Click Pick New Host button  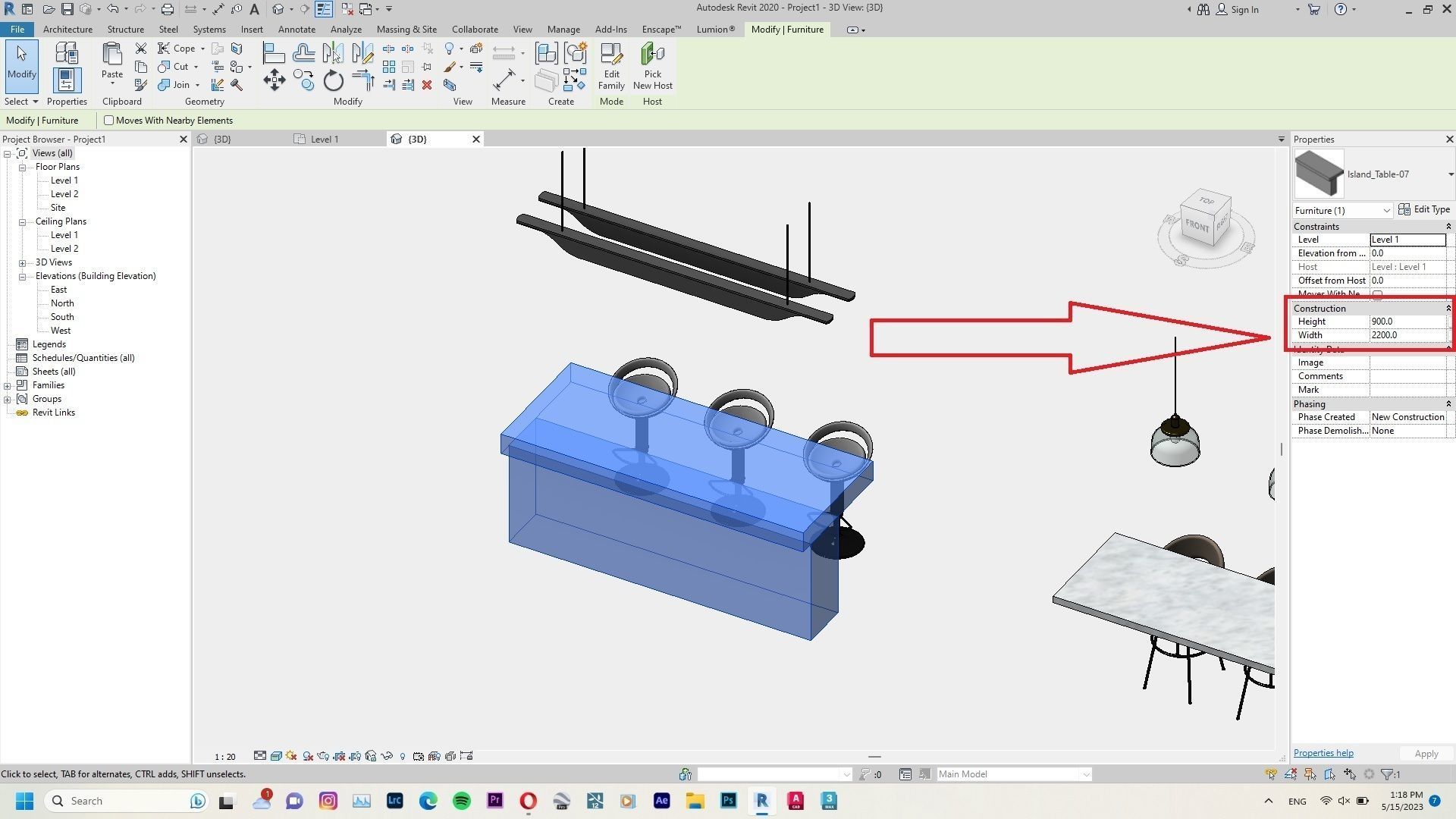tap(652, 67)
